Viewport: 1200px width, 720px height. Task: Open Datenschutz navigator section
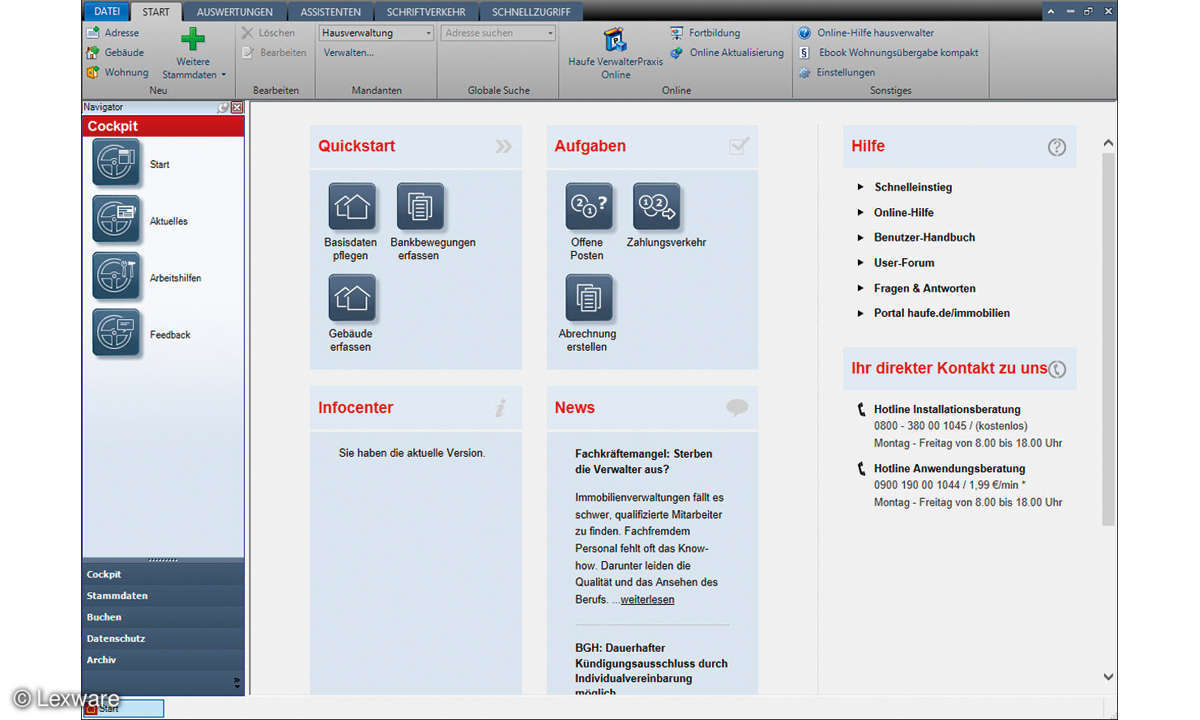click(163, 638)
